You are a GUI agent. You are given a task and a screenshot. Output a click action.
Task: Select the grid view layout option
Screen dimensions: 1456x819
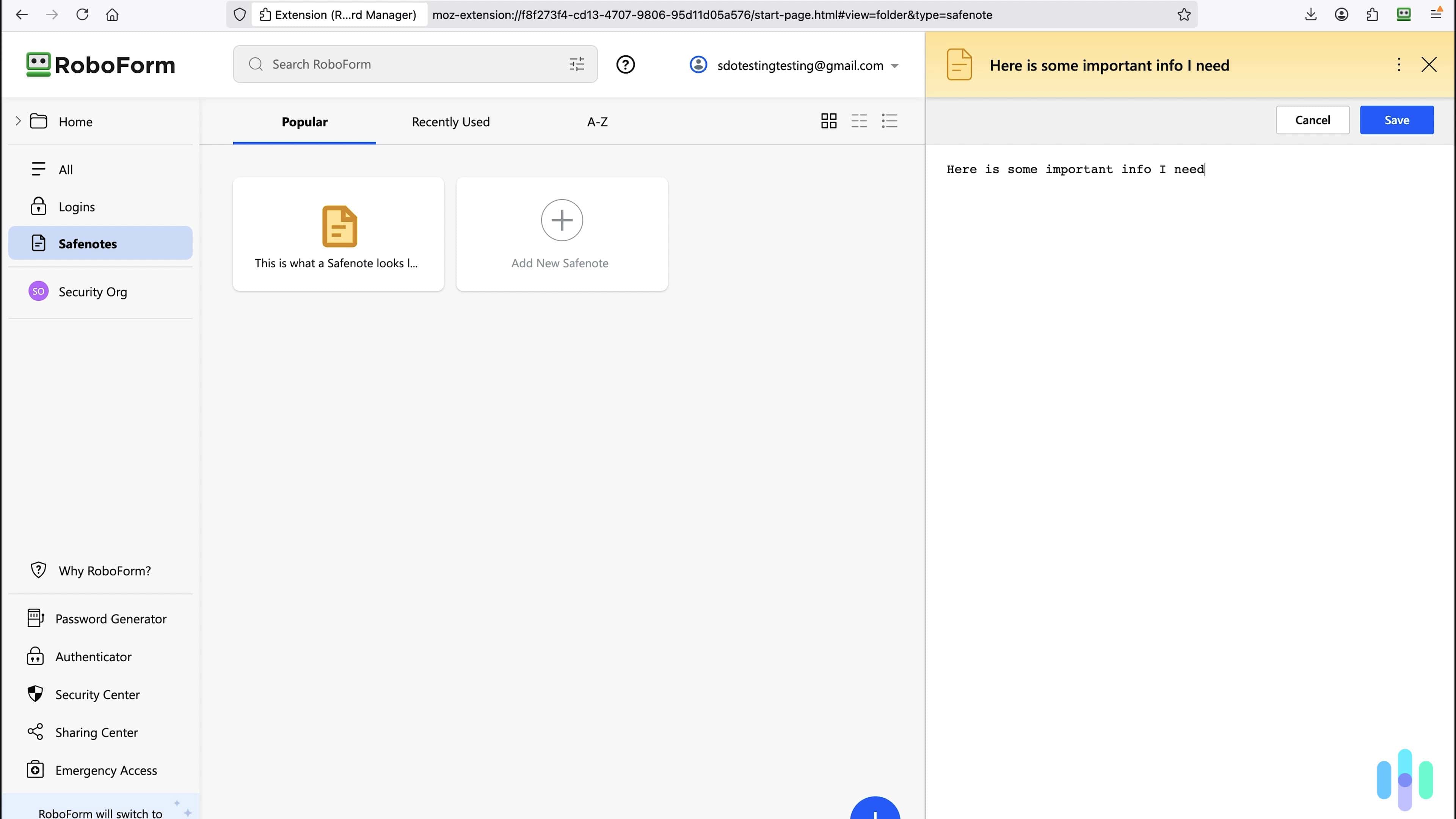(x=828, y=121)
